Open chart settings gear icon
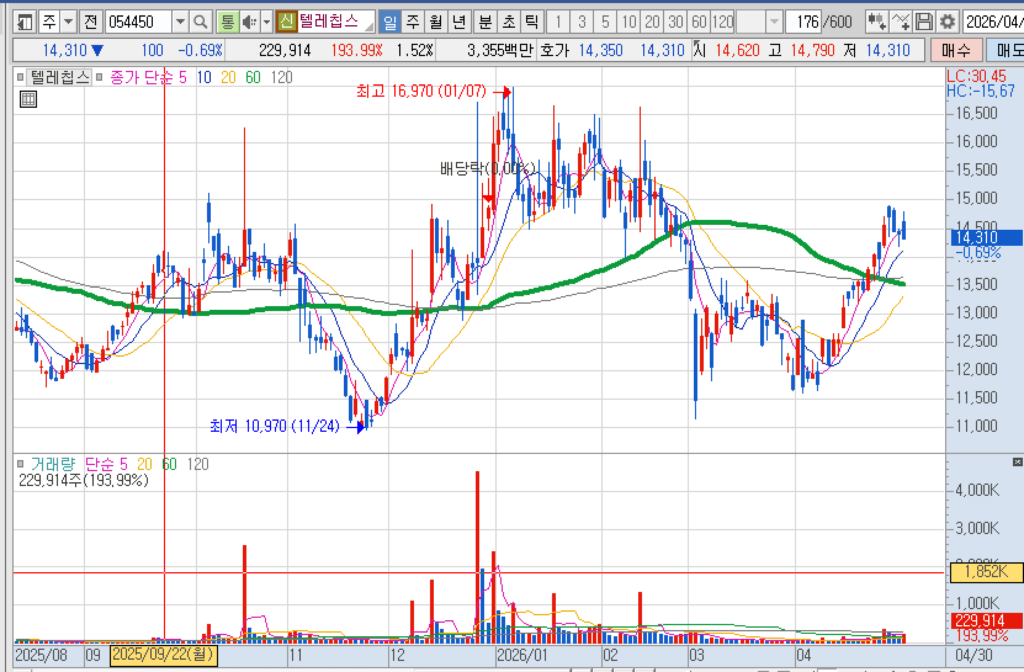 [x=947, y=22]
